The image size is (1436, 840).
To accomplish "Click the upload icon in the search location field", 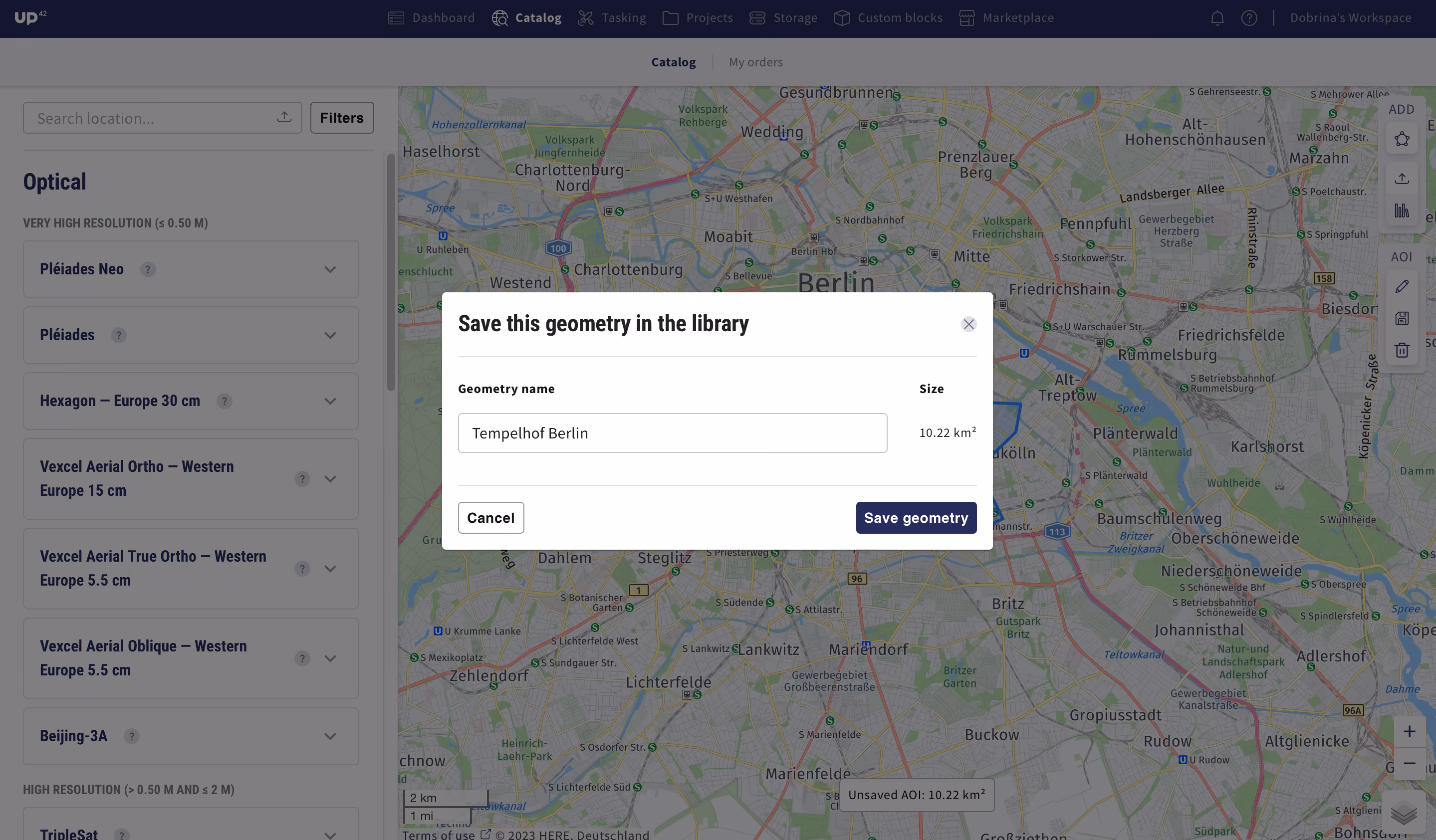I will coord(284,117).
